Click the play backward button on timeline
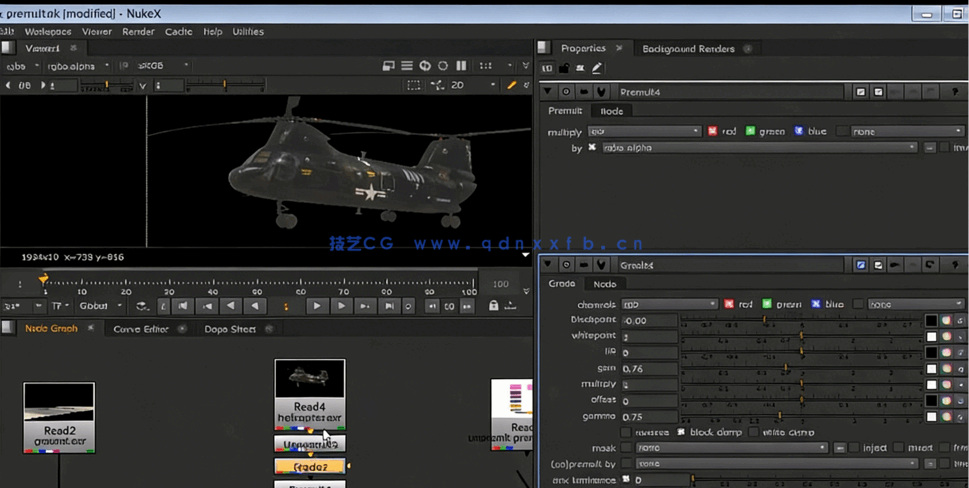The height and width of the screenshot is (488, 969). [255, 306]
